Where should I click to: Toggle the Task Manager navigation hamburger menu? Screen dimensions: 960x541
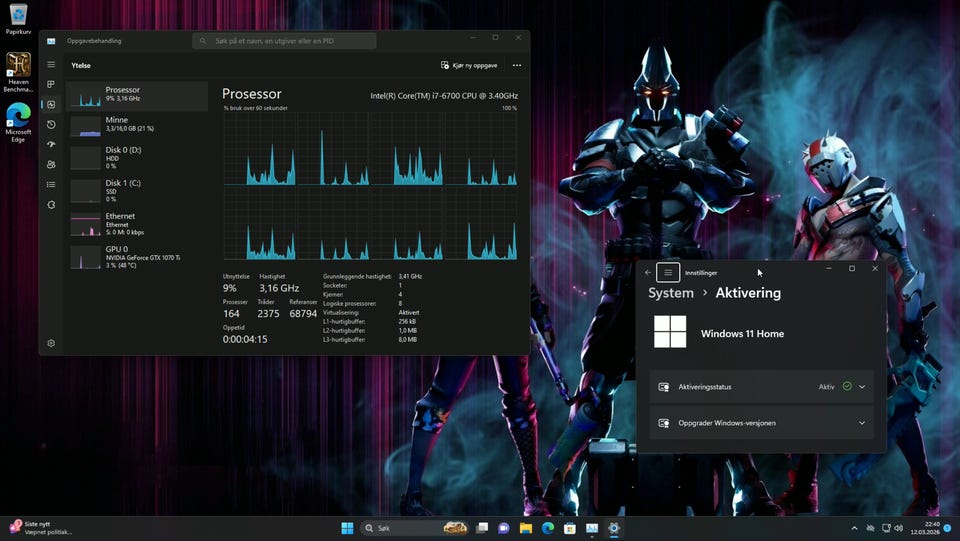click(51, 65)
